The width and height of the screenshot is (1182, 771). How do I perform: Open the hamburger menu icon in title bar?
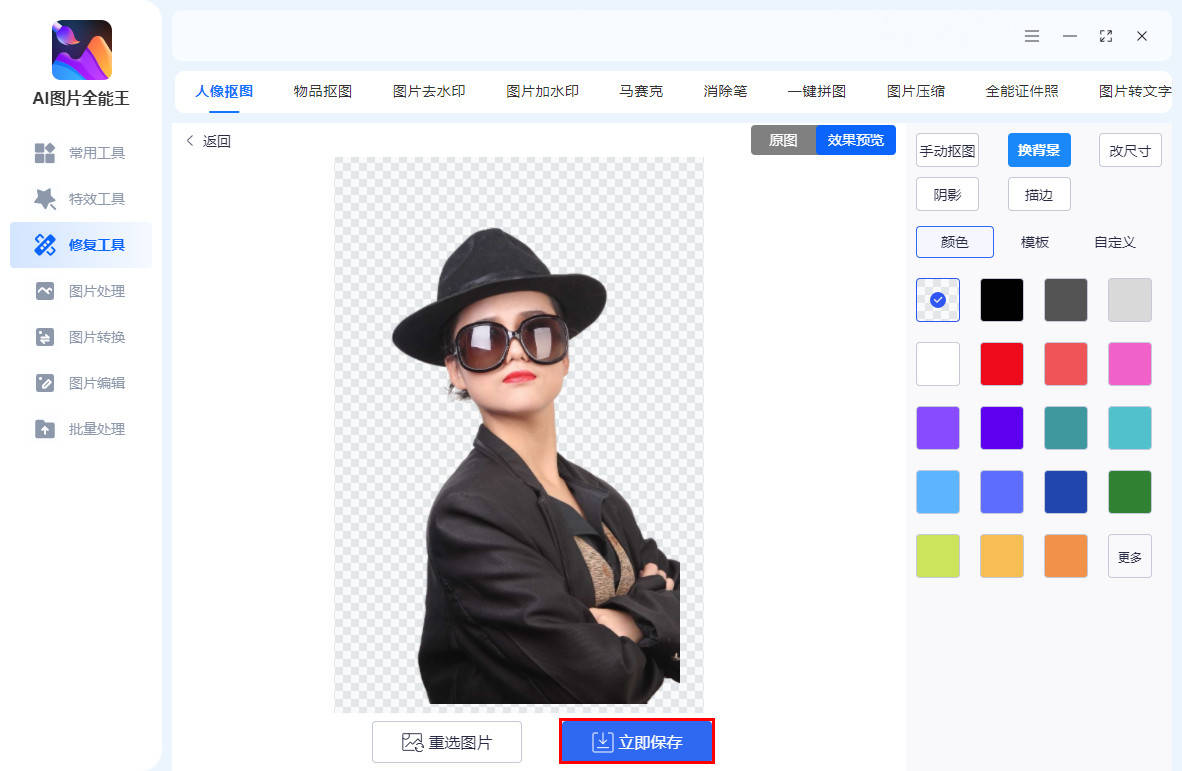[1032, 36]
